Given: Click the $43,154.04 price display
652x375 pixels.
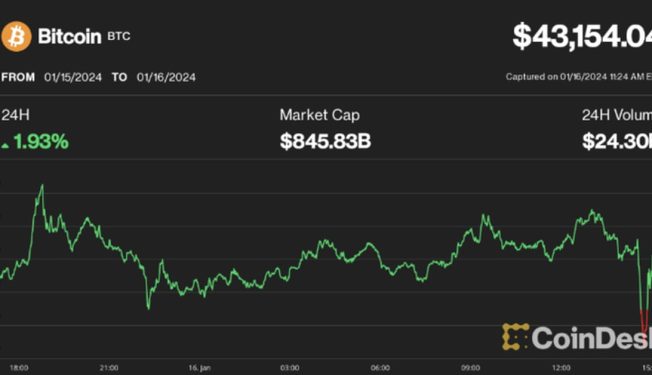Looking at the screenshot, I should 582,36.
